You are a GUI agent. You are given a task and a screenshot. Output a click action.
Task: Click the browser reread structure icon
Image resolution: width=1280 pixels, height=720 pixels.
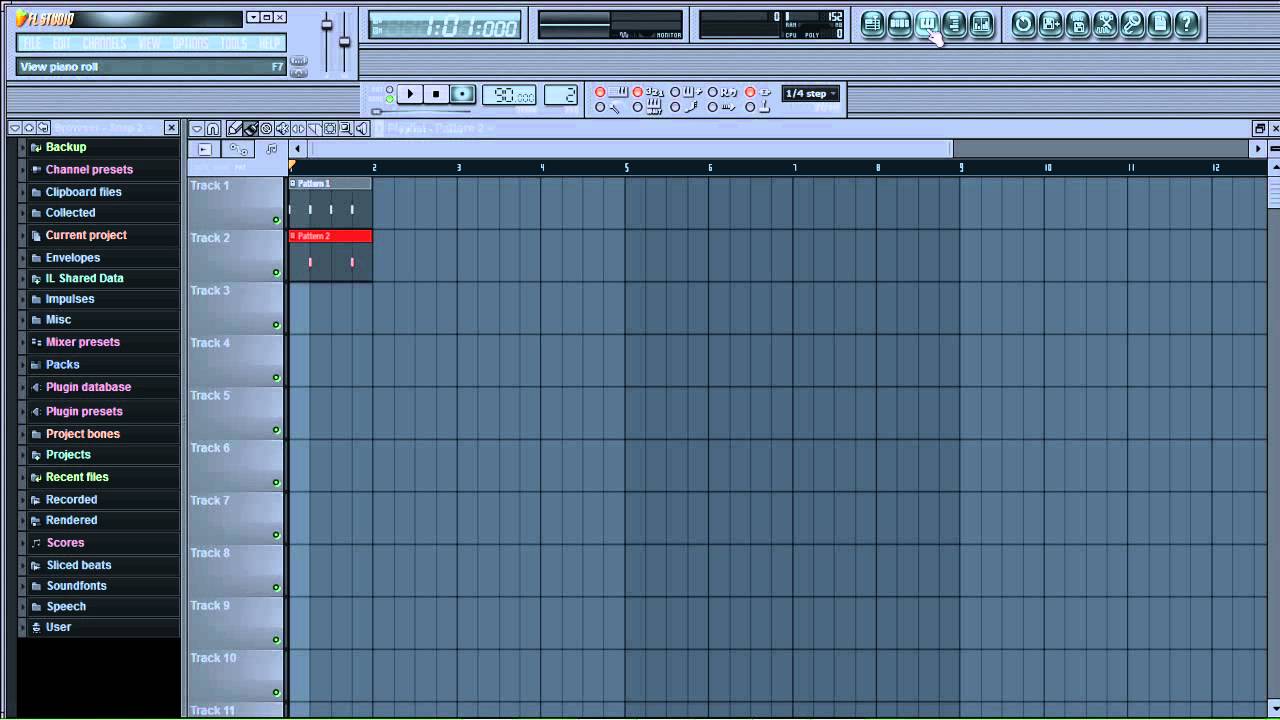tap(44, 128)
